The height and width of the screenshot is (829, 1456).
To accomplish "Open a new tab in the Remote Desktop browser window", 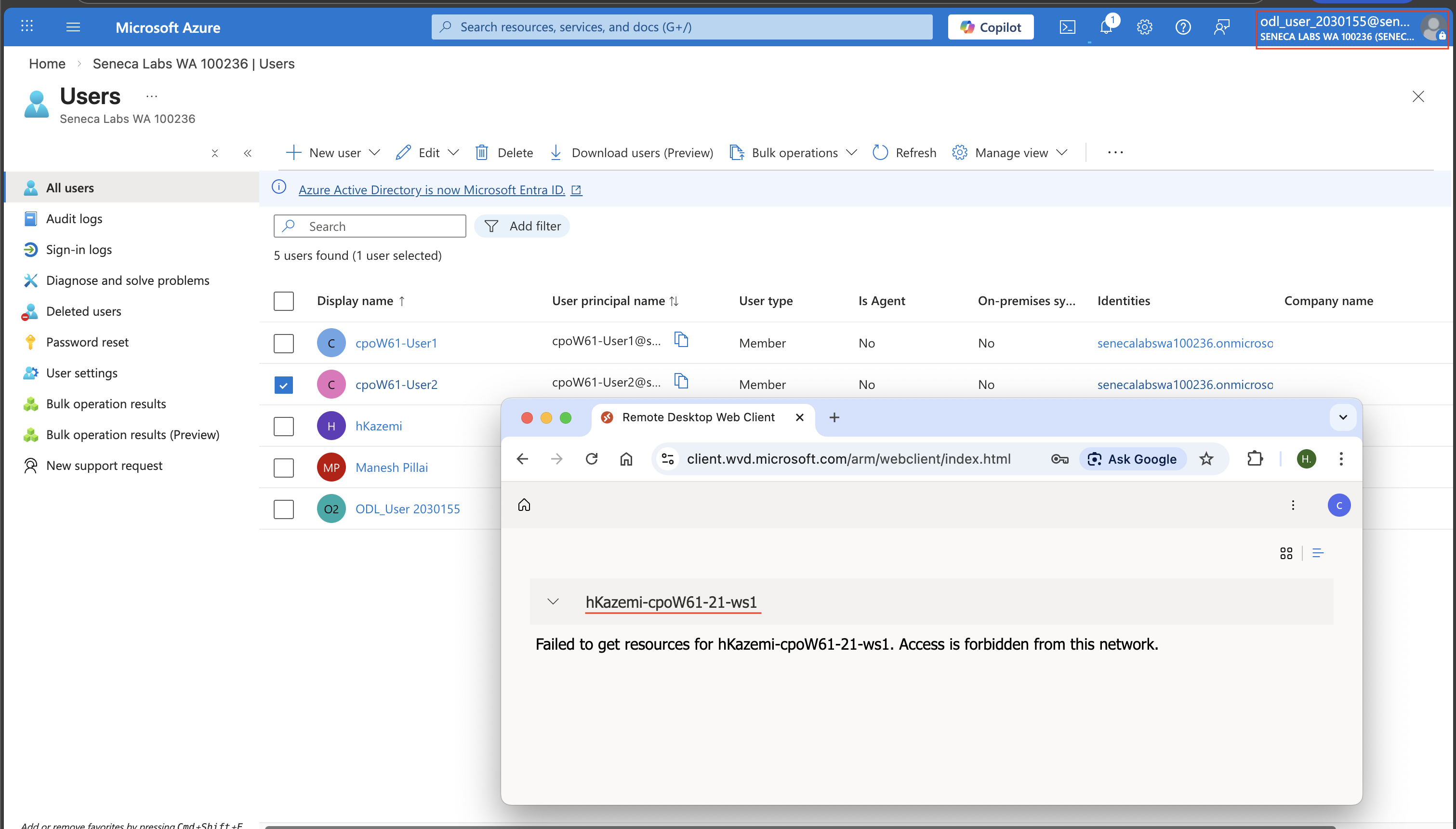I will [x=834, y=417].
